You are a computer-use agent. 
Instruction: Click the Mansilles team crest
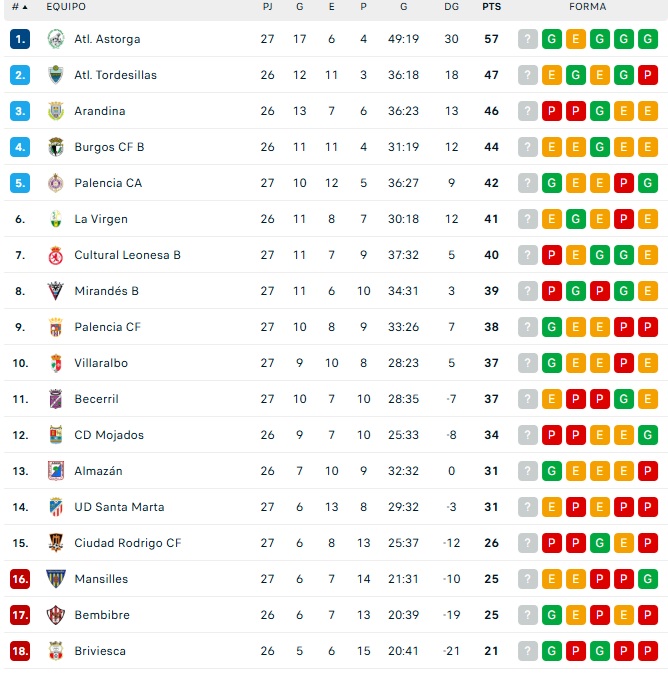(x=55, y=579)
